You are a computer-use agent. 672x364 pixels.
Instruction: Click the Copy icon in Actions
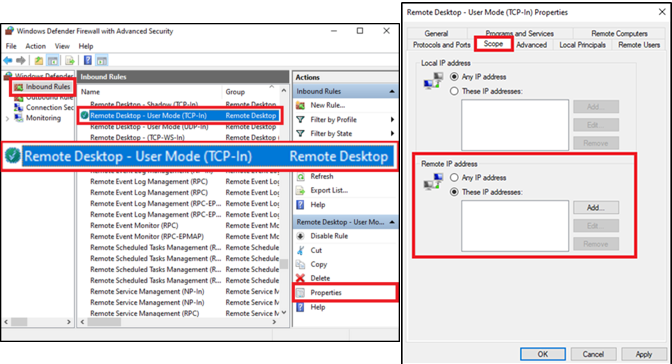tap(300, 264)
